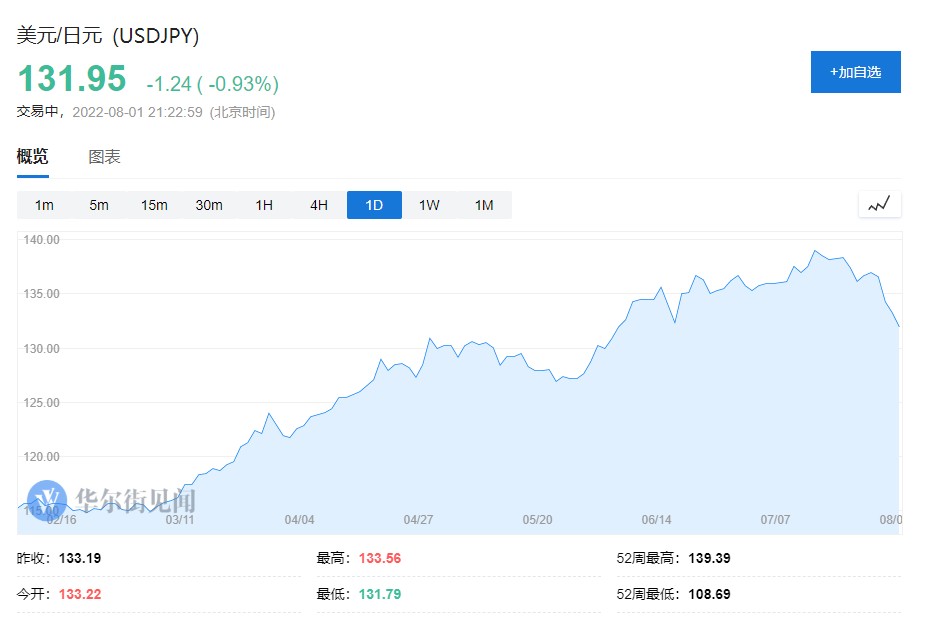Select the 1H timeframe
927x625 pixels.
point(264,205)
